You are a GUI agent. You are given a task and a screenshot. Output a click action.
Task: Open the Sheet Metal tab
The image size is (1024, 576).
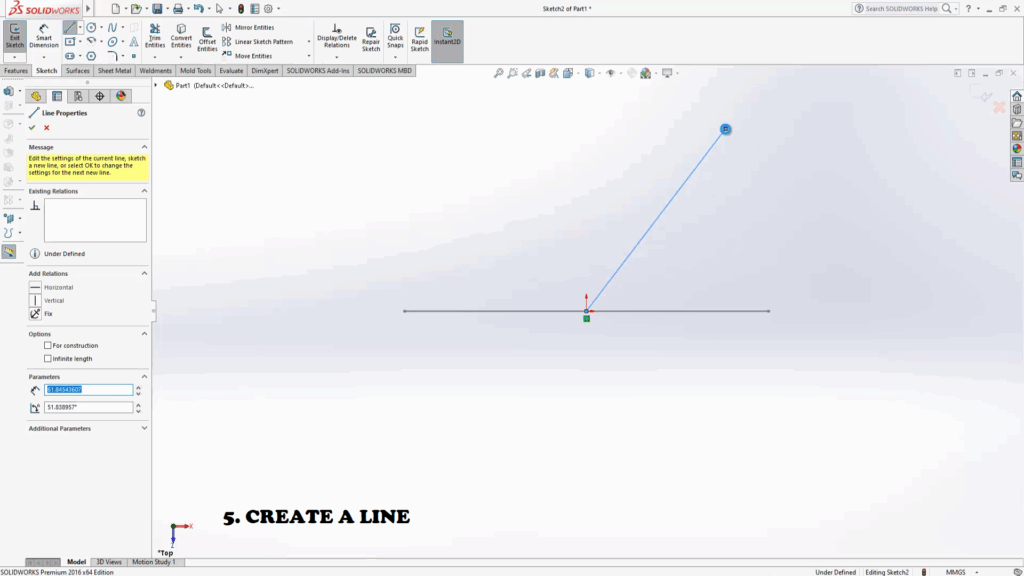point(114,71)
